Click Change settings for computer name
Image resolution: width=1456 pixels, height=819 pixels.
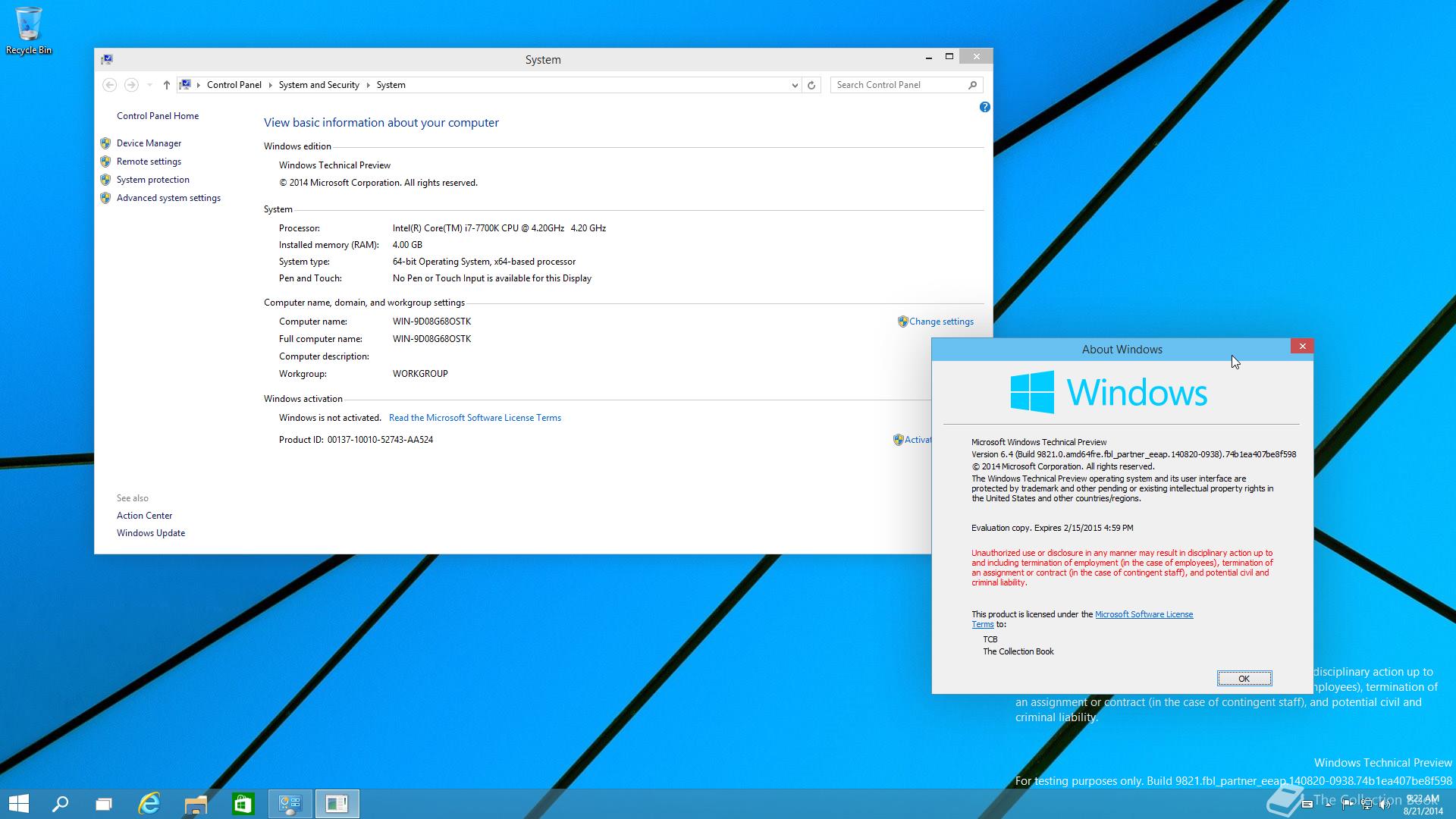point(941,322)
